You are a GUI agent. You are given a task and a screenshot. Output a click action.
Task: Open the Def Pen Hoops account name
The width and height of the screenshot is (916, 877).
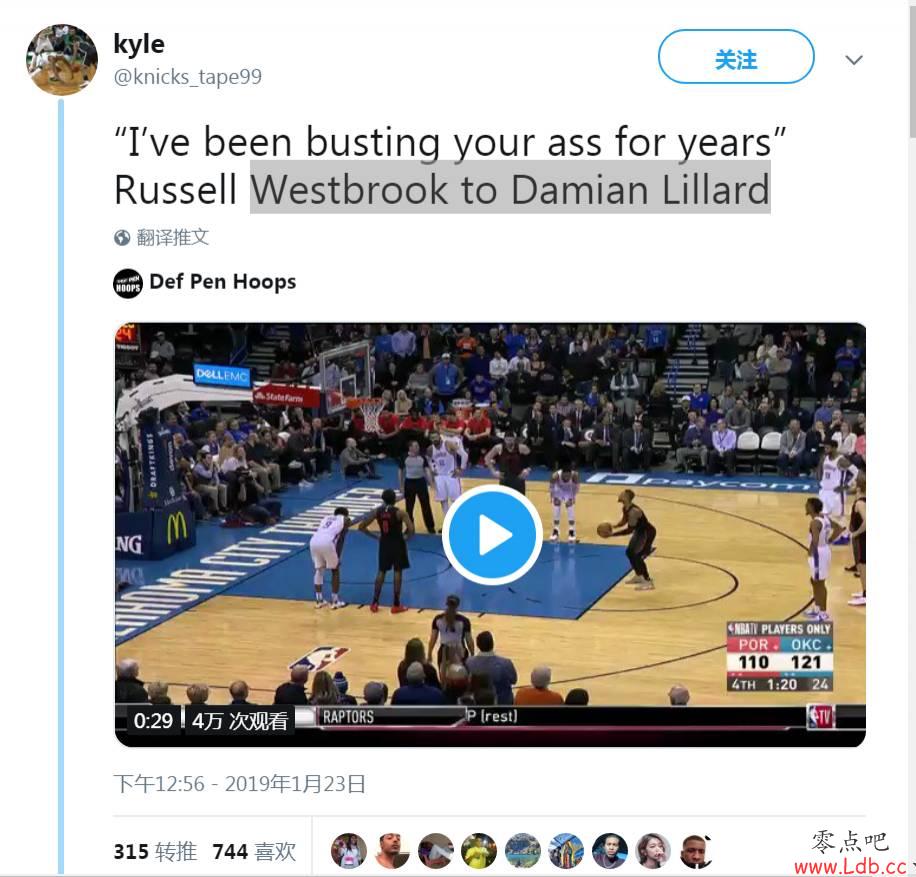[223, 282]
